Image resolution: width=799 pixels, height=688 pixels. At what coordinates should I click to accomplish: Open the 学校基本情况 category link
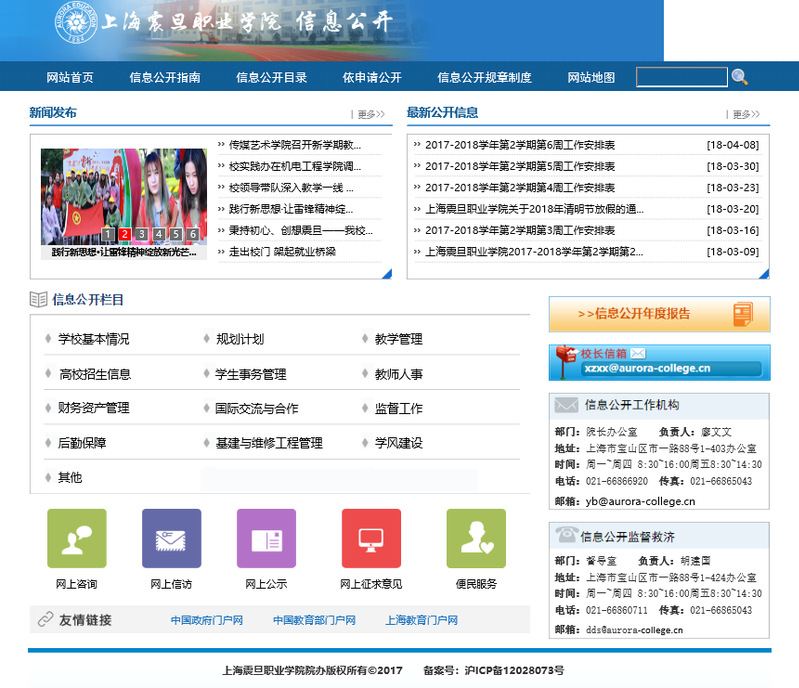[x=93, y=339]
